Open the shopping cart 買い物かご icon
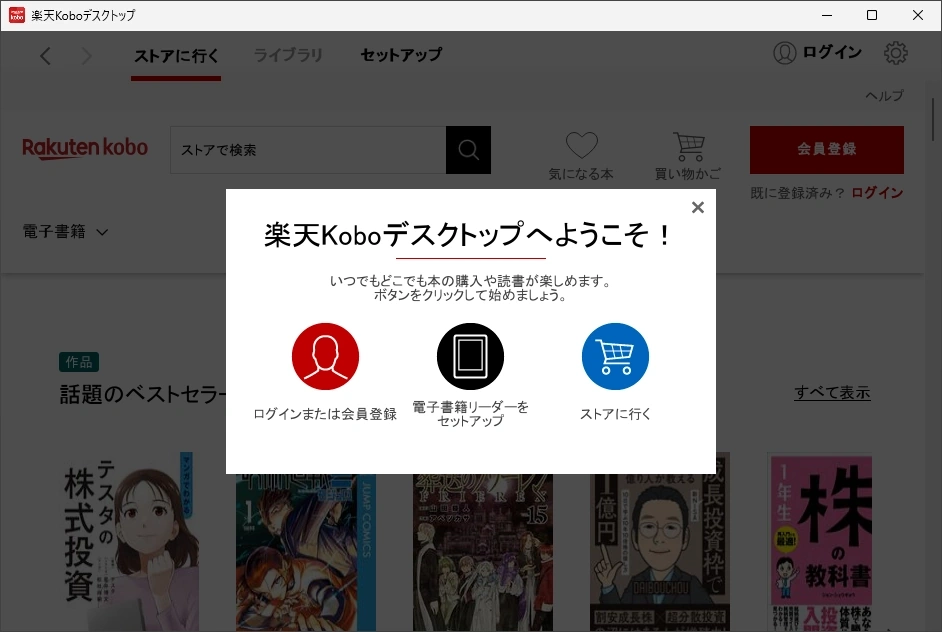942x632 pixels. click(688, 146)
